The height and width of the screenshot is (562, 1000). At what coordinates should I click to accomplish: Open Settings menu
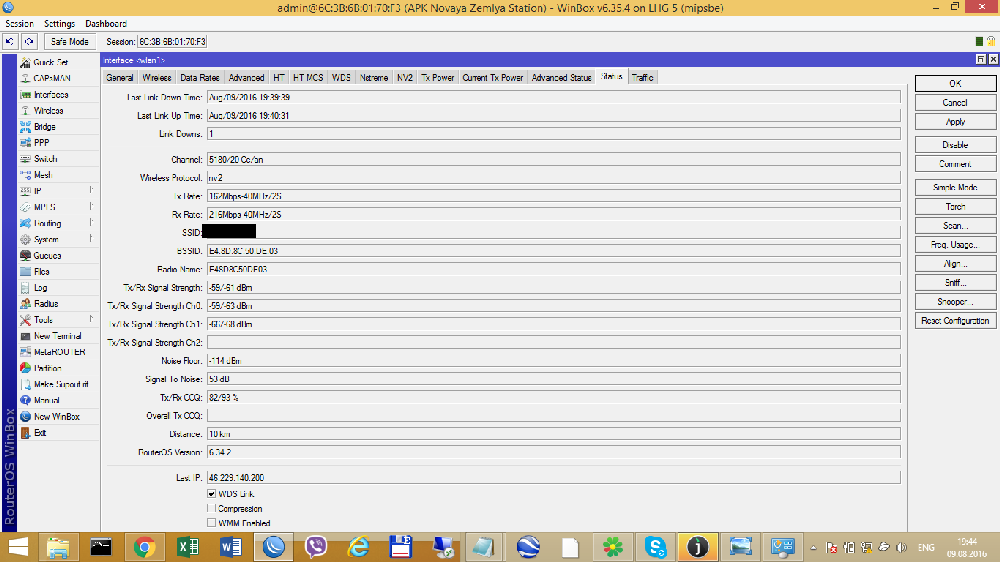59,24
